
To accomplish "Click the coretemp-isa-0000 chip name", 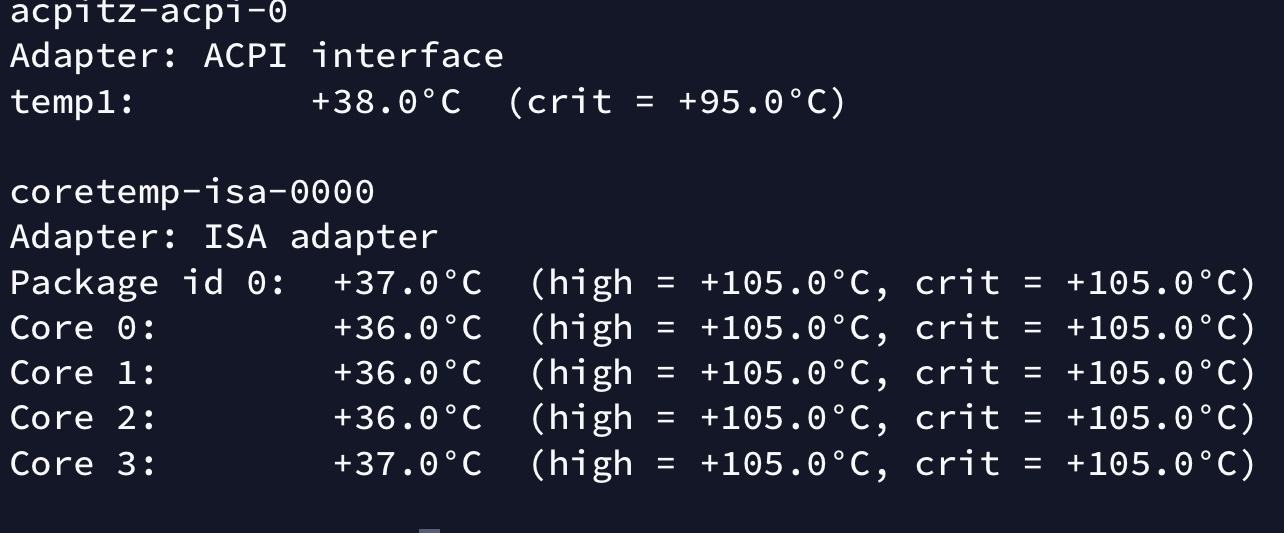I will [x=192, y=191].
